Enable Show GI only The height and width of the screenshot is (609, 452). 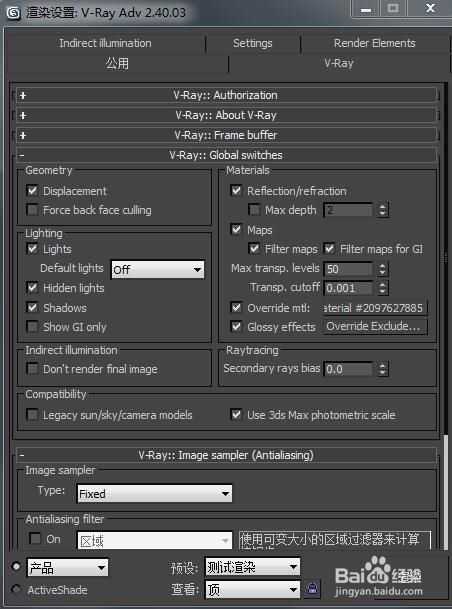(x=32, y=327)
